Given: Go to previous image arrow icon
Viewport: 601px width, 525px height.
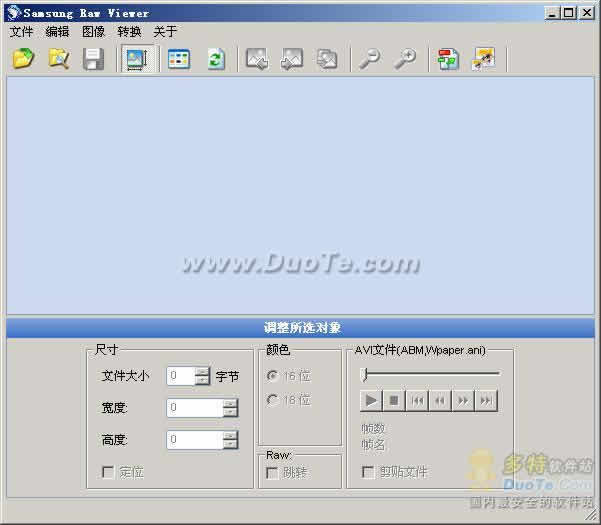Looking at the screenshot, I should click(256, 59).
